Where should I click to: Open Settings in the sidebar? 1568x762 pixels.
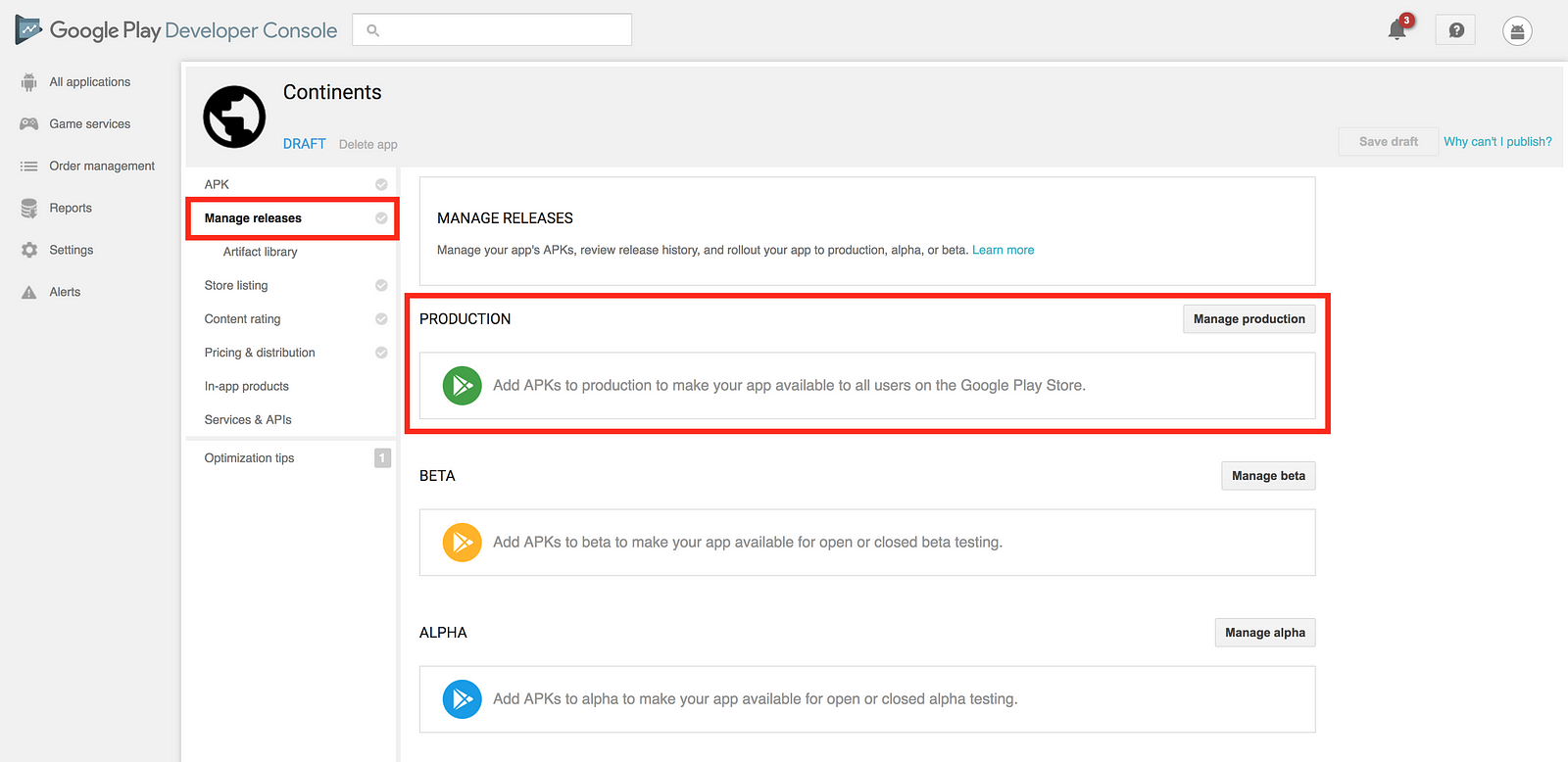coord(72,251)
